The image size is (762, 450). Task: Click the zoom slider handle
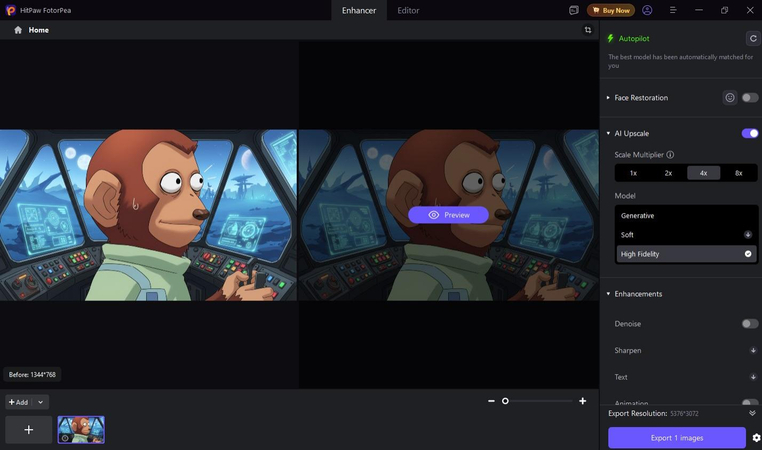tap(505, 401)
